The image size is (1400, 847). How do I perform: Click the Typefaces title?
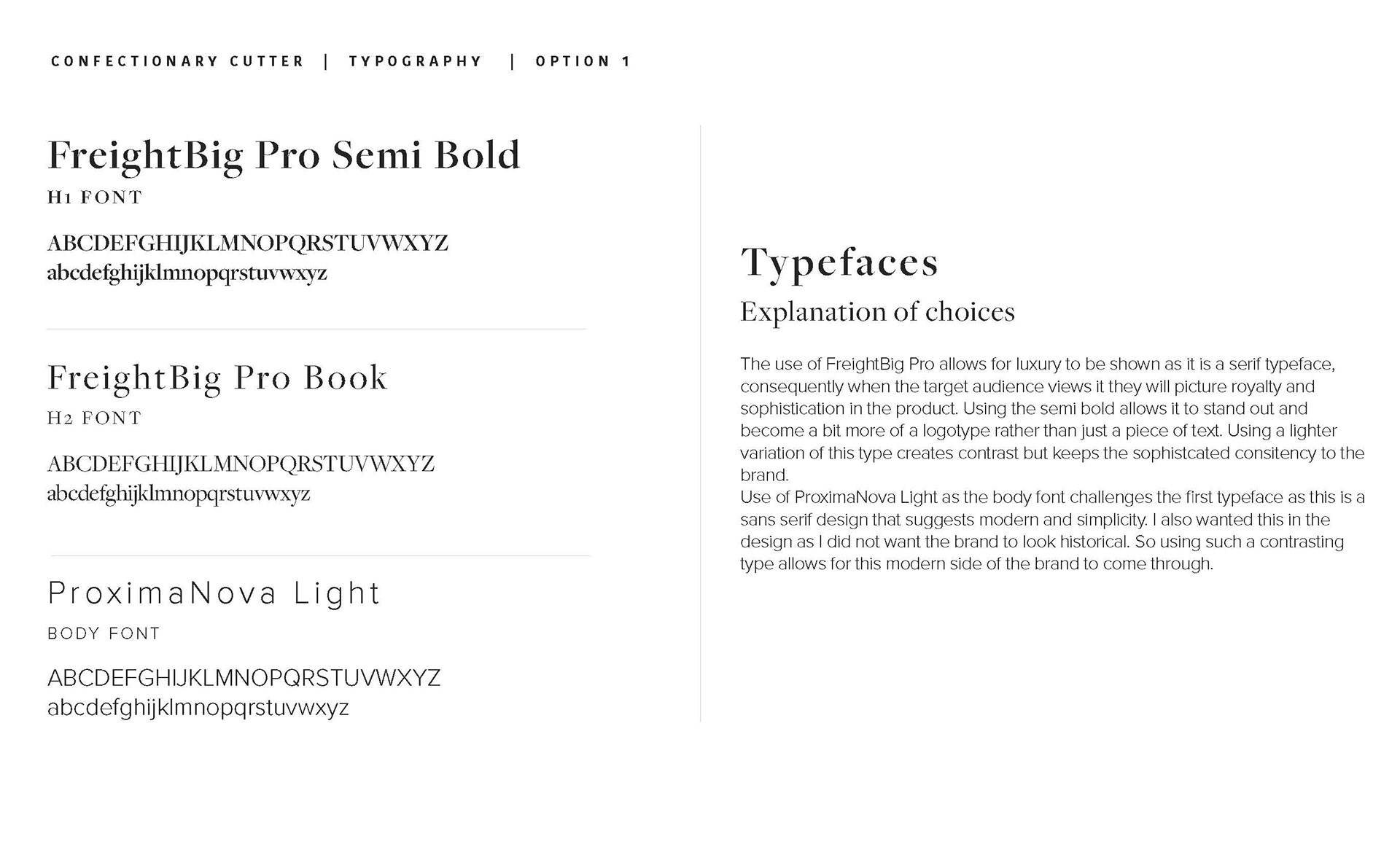[839, 263]
